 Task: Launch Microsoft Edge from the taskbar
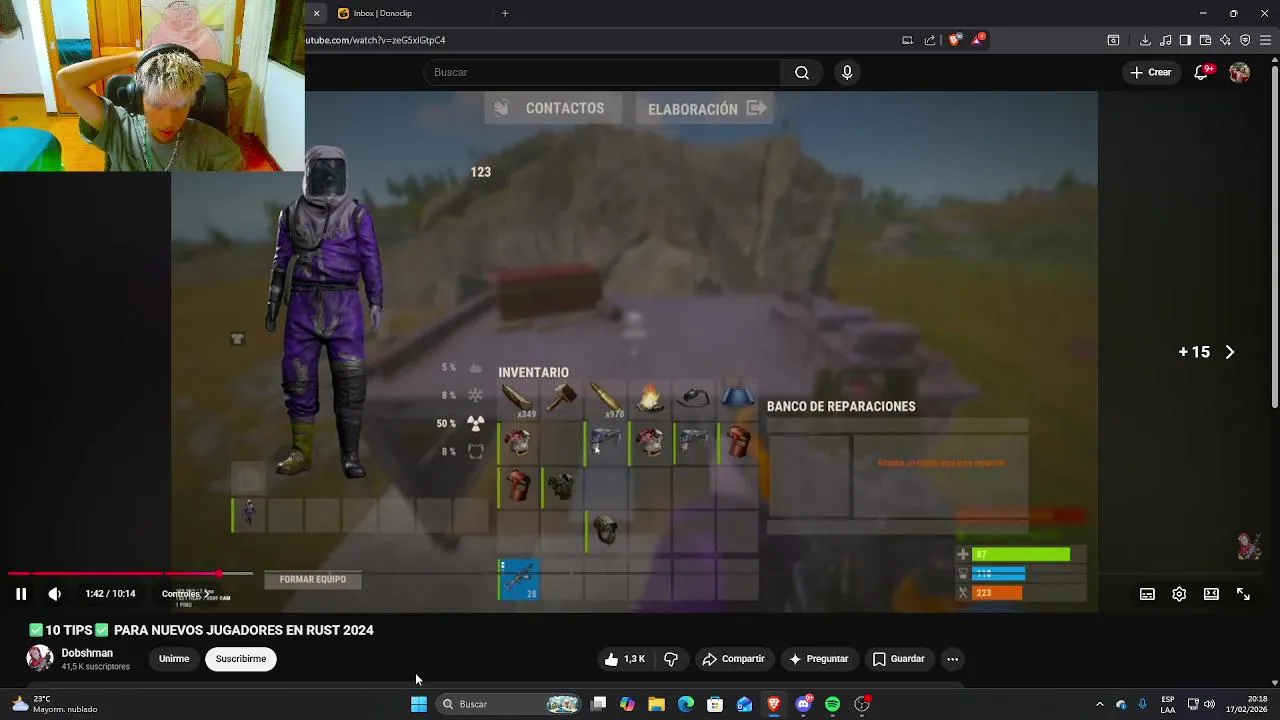click(x=686, y=704)
